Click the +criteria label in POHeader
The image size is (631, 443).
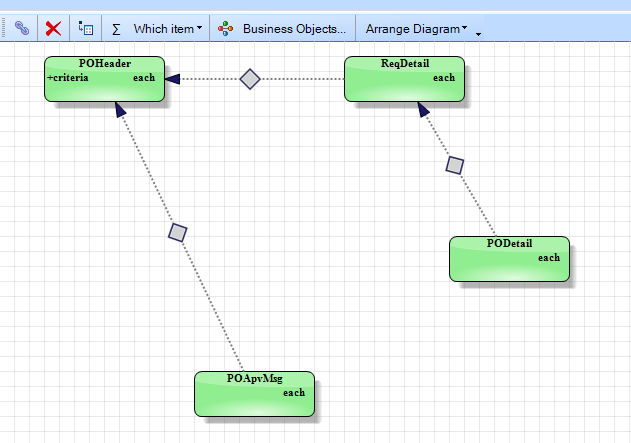click(x=68, y=78)
